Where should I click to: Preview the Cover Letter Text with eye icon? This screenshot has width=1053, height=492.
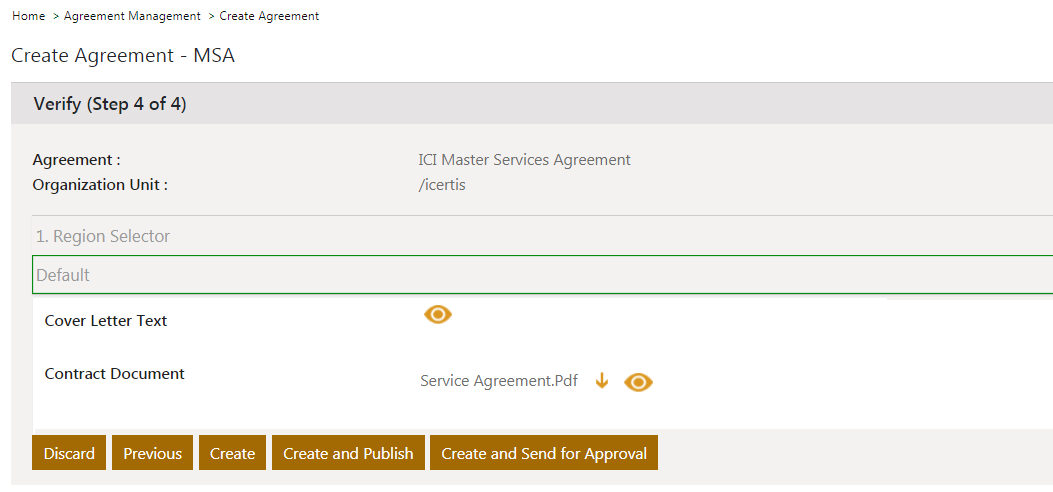coord(438,315)
